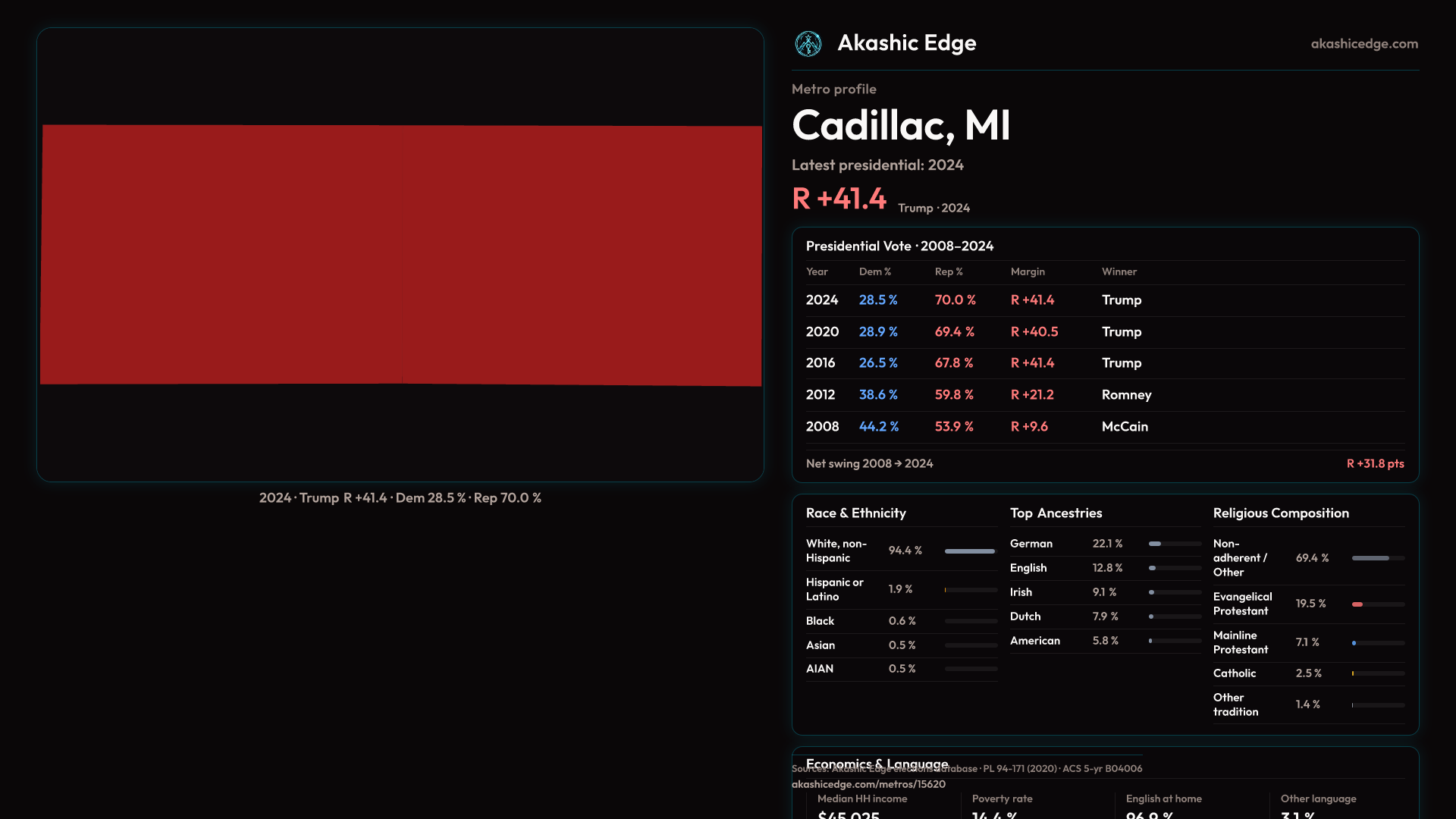Click the Religious Composition section heading
Viewport: 1456px width, 819px height.
[x=1280, y=513]
